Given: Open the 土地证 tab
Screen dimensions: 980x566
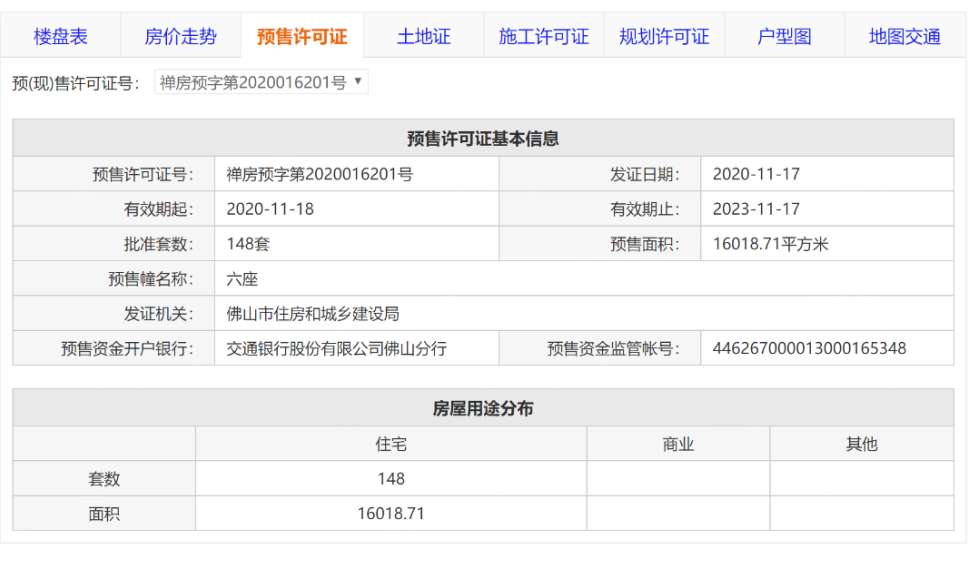Looking at the screenshot, I should pos(423,36).
